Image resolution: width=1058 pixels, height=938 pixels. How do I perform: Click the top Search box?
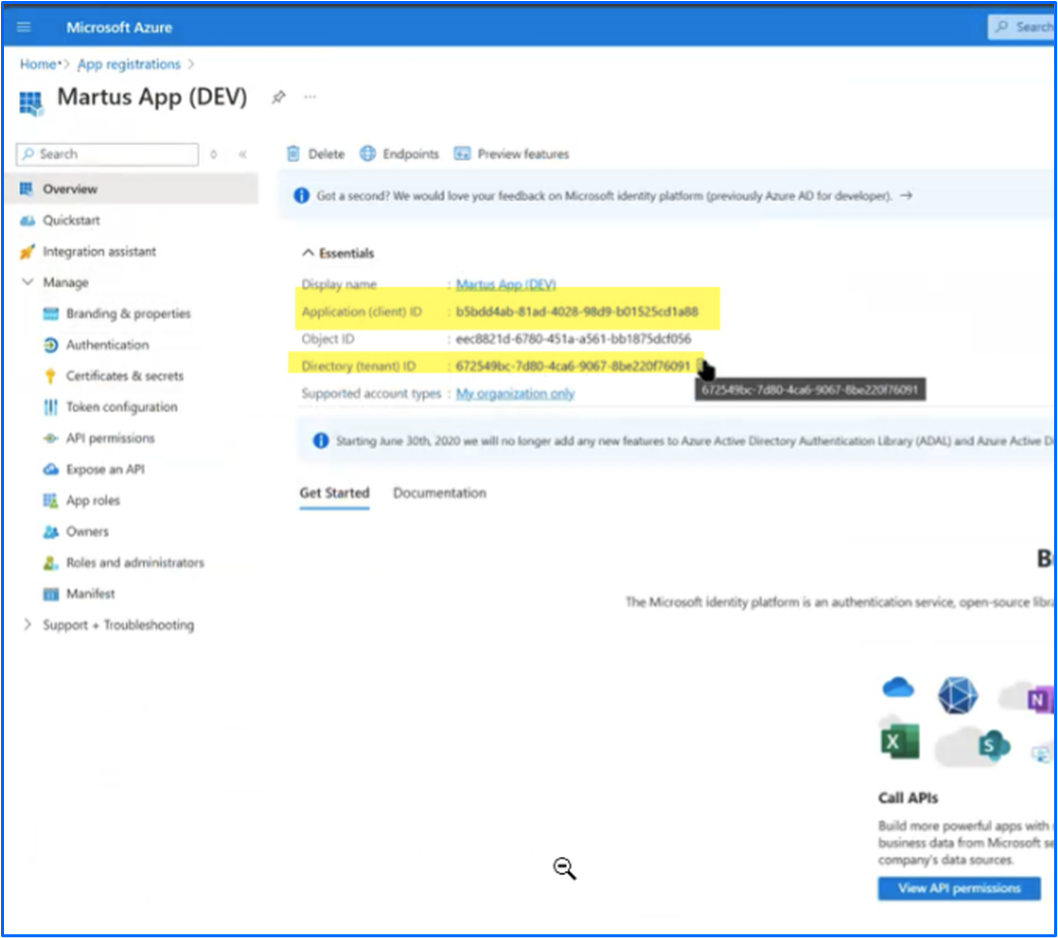tap(1022, 27)
